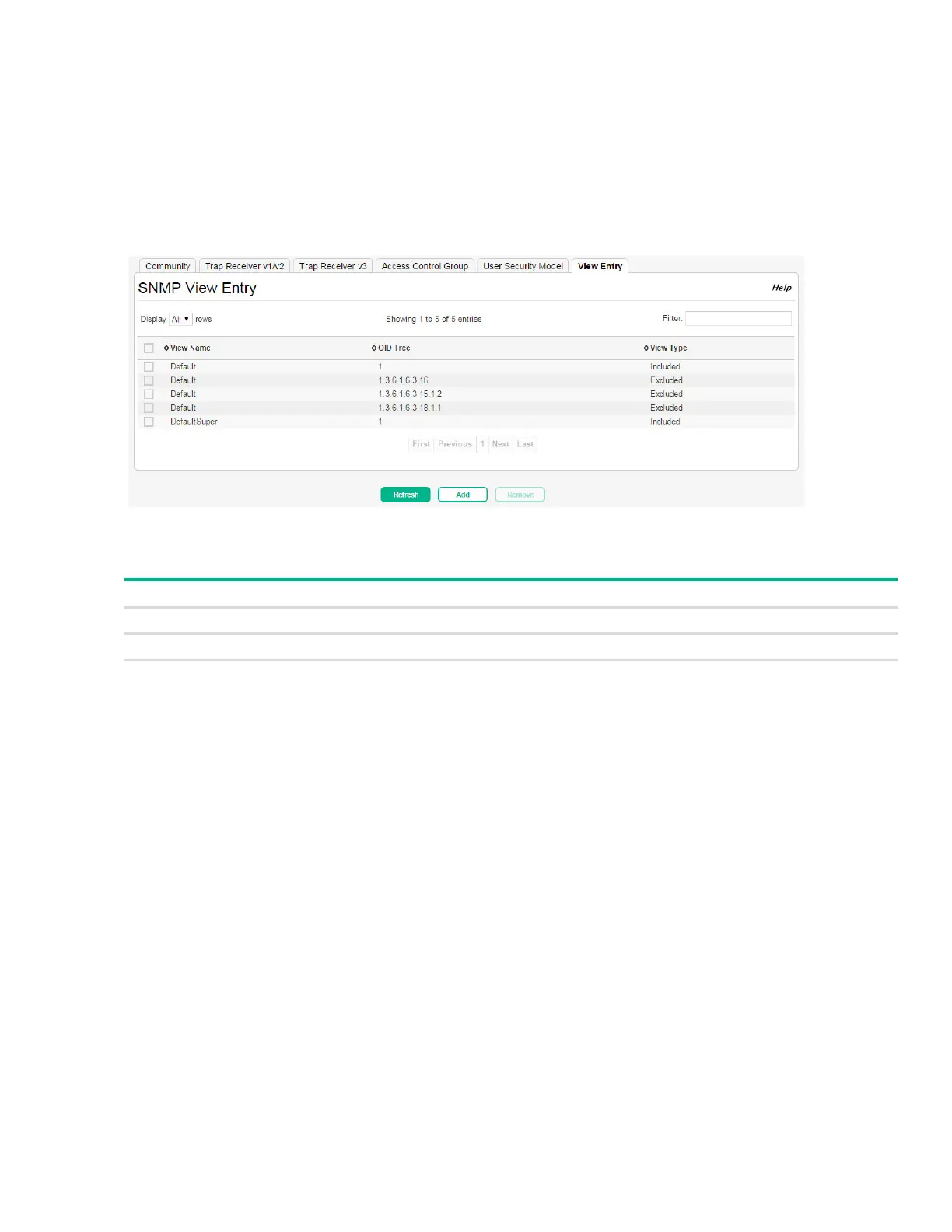Go to the Next page
The width and height of the screenshot is (952, 1232).
(500, 444)
